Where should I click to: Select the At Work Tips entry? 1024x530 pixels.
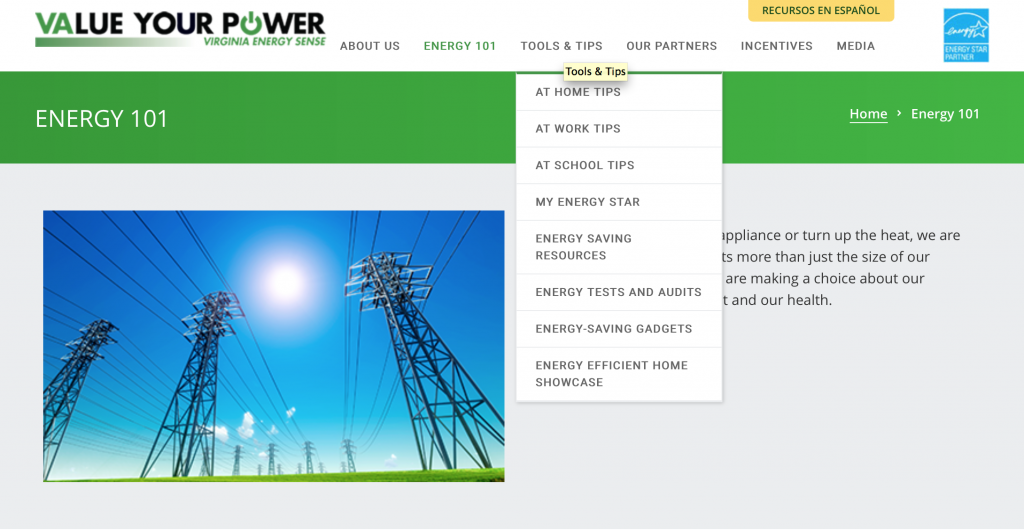578,129
